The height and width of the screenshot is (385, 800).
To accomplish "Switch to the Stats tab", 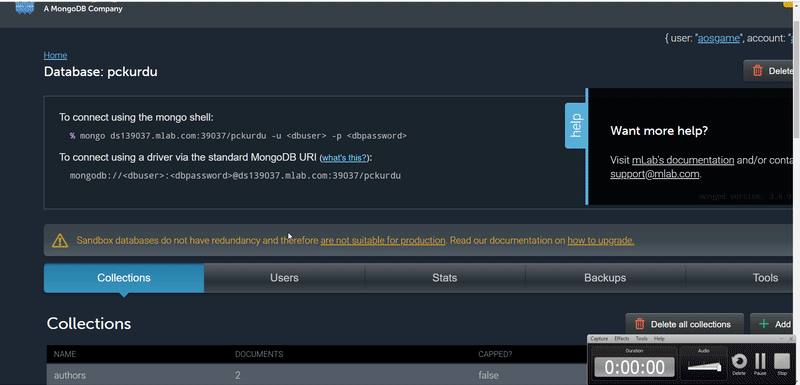I will pos(444,278).
